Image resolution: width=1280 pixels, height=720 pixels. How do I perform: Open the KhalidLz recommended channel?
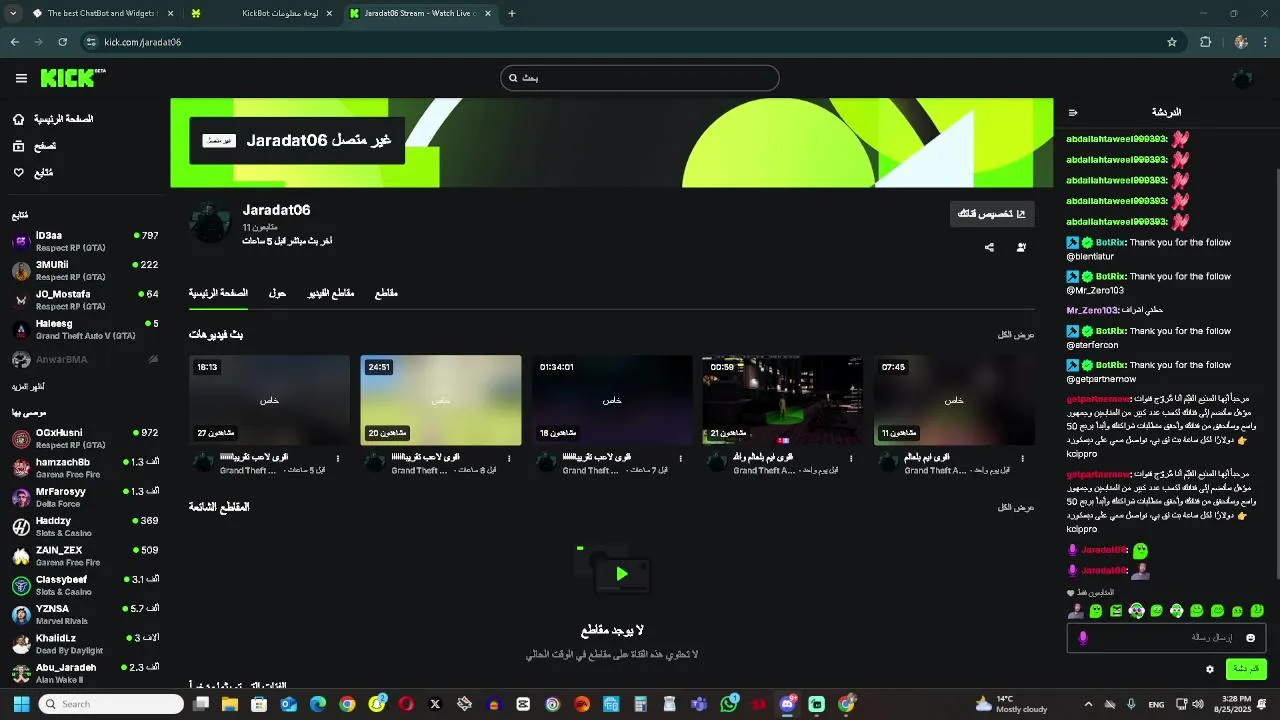click(85, 643)
